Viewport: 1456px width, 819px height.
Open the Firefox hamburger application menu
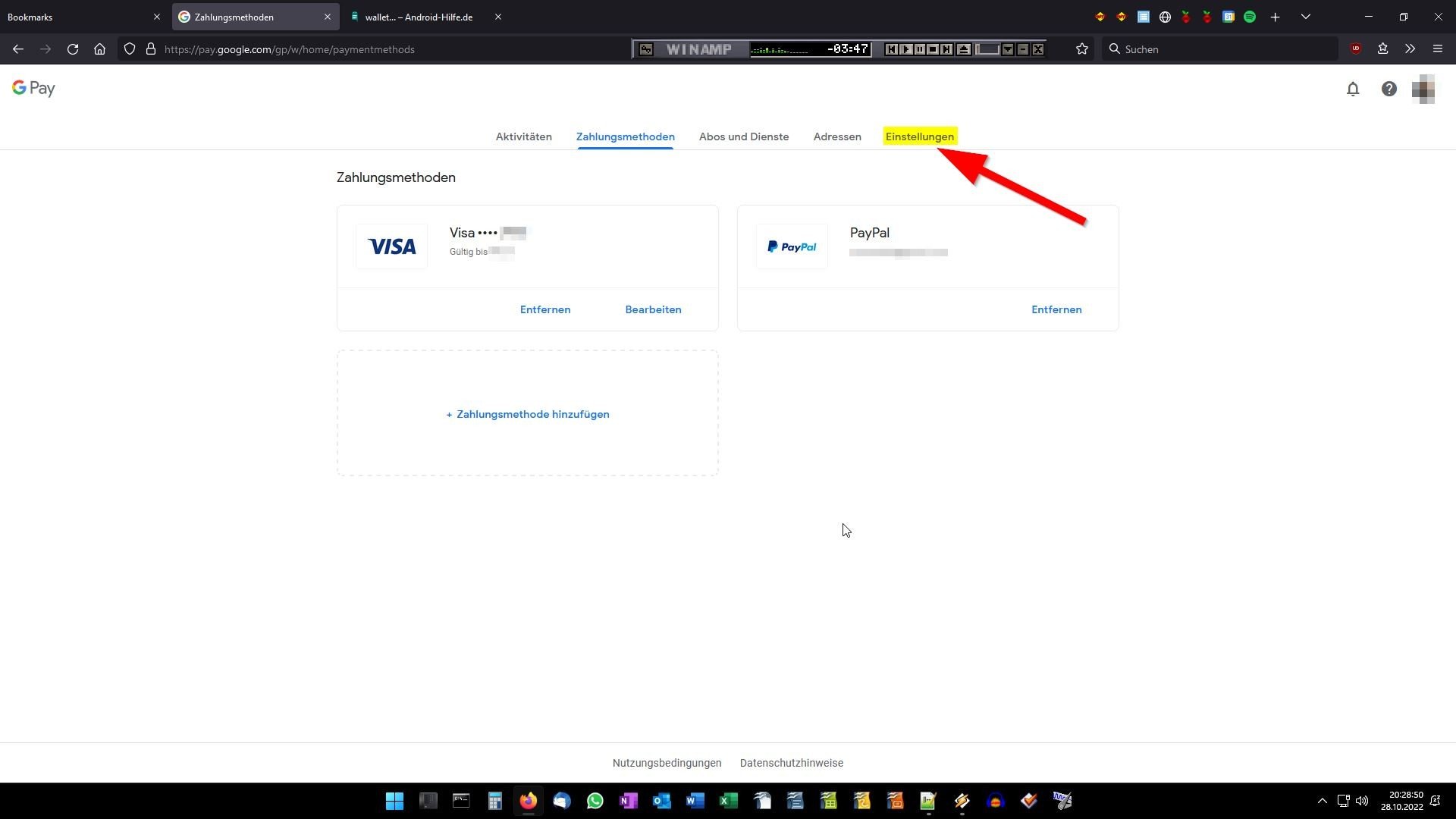[1438, 49]
